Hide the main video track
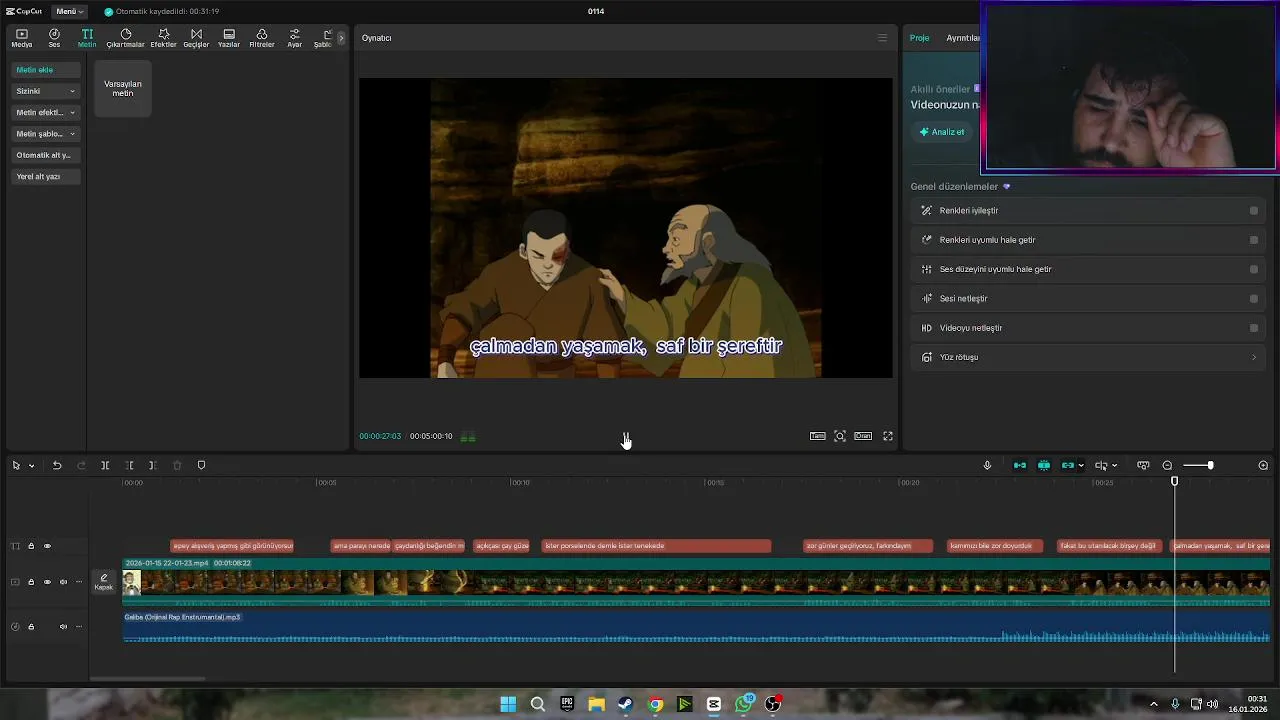Screen dimensions: 1280x720 (47, 582)
